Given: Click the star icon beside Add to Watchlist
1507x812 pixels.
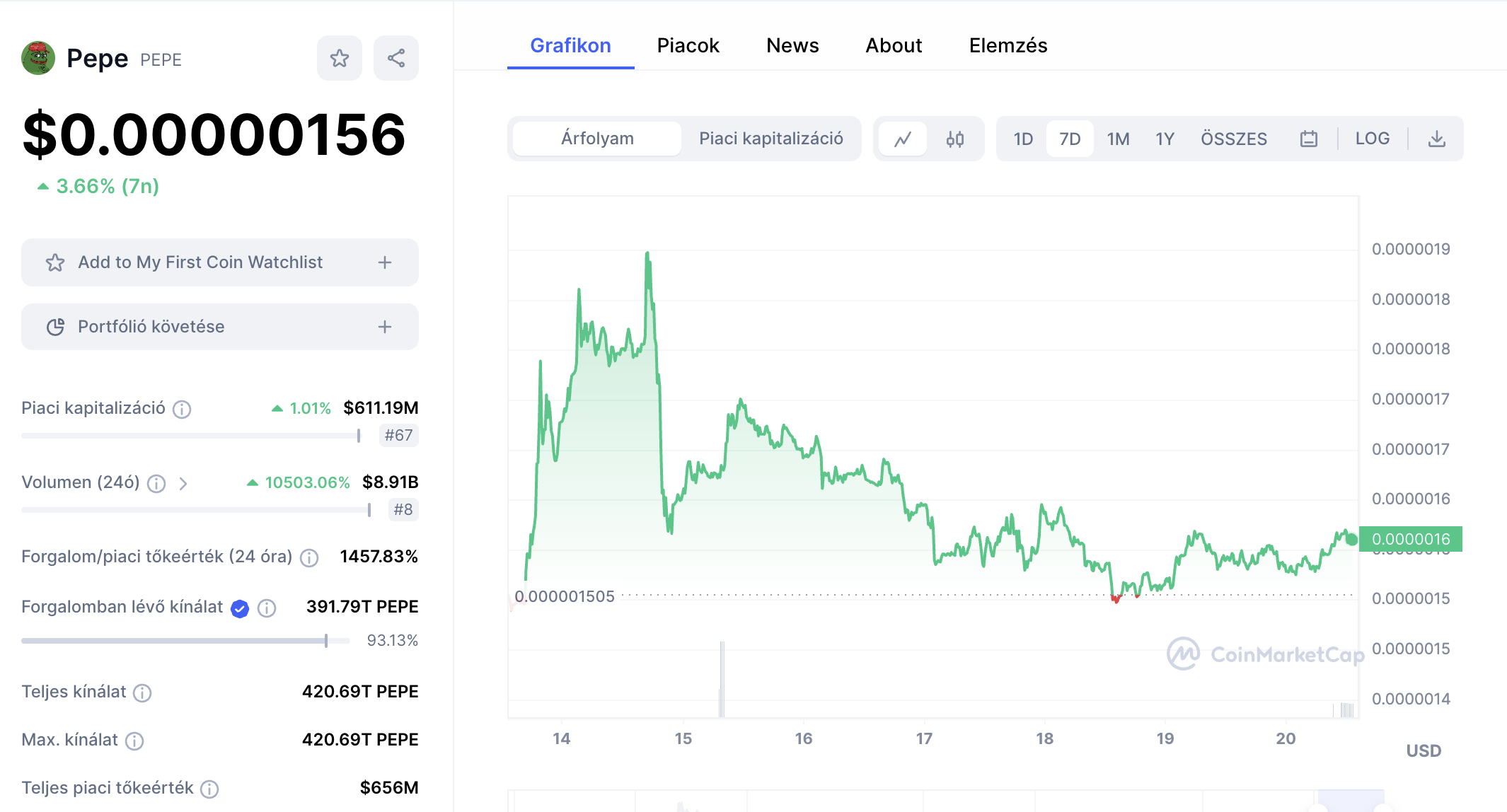Looking at the screenshot, I should [55, 262].
